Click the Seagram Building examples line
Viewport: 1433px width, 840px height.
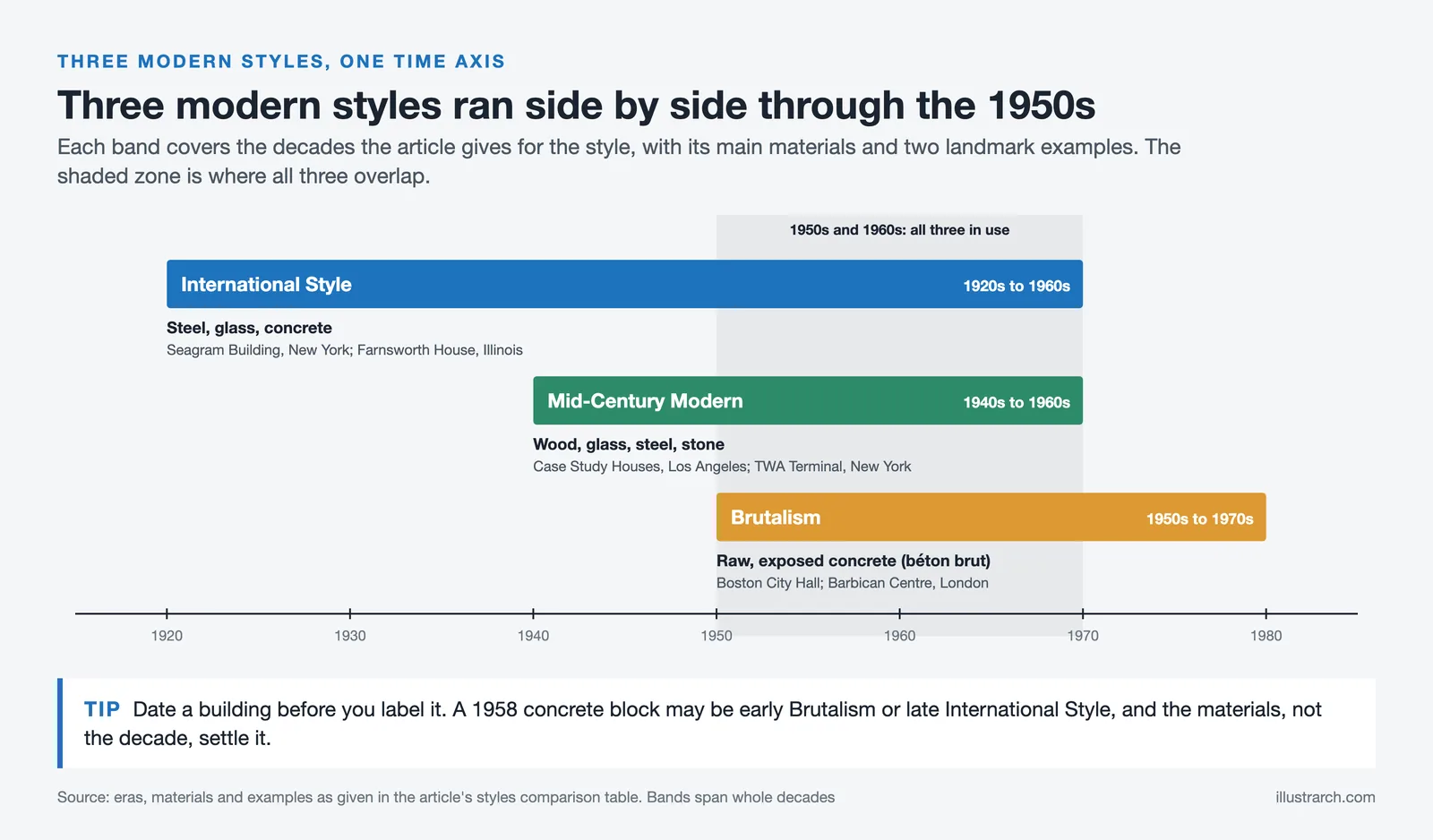(345, 350)
